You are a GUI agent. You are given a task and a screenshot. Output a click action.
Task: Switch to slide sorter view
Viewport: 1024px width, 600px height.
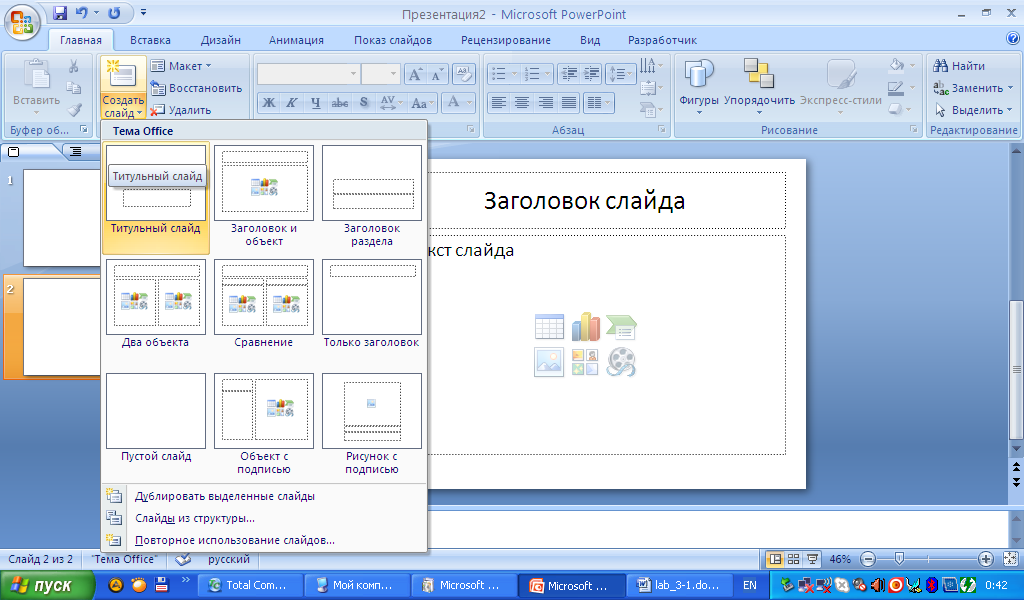pyautogui.click(x=793, y=559)
